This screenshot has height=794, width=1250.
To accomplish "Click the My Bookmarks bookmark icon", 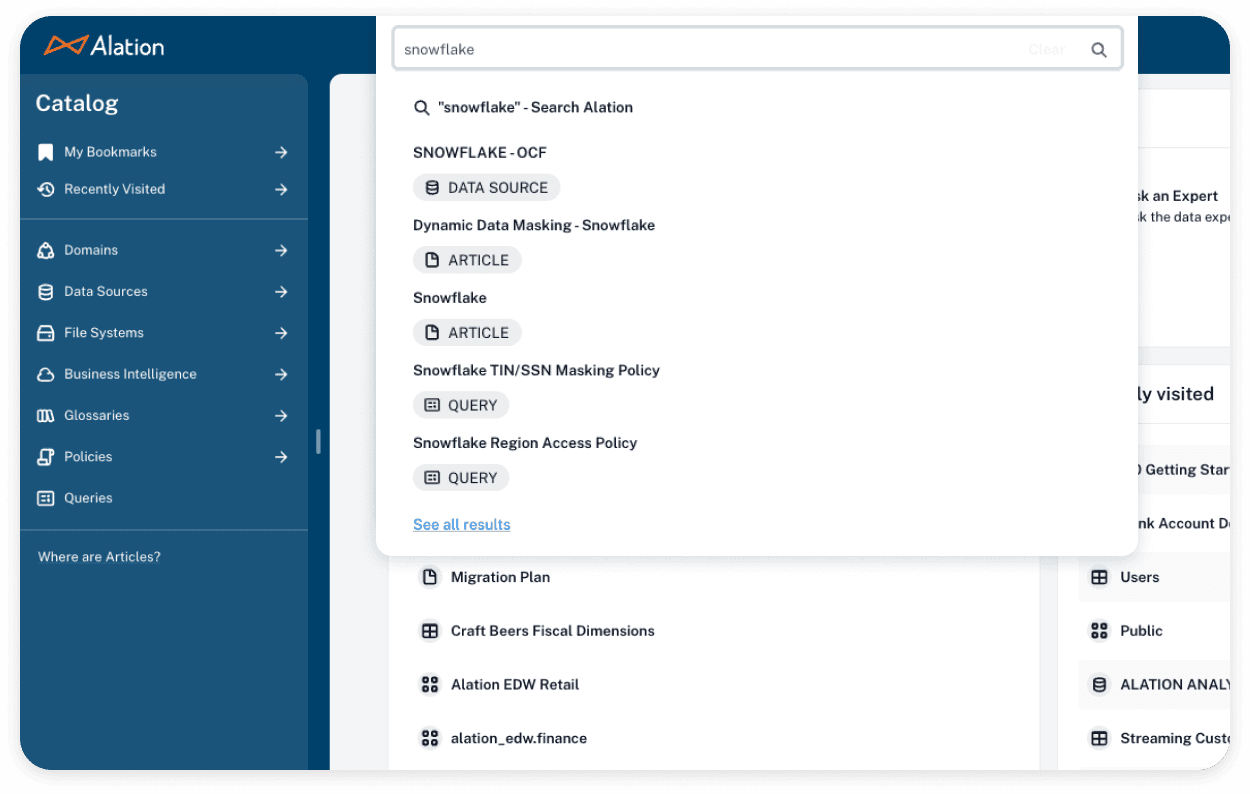I will point(45,152).
